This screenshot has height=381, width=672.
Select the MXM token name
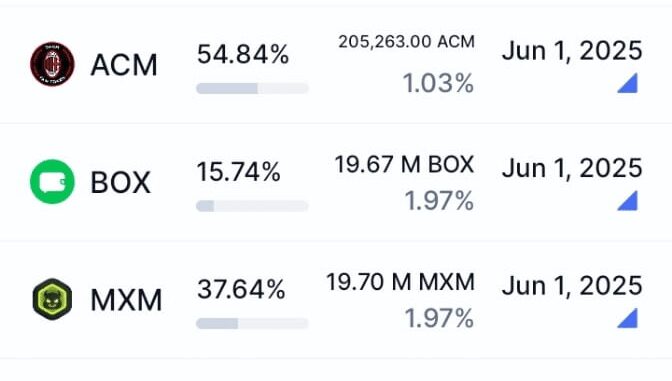[126, 300]
